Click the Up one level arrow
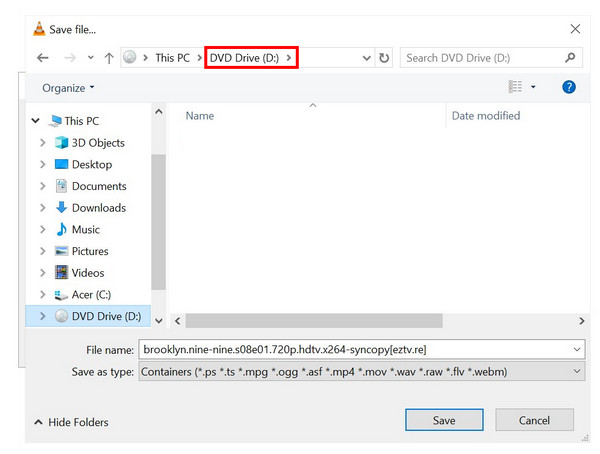600x454 pixels. tap(110, 58)
